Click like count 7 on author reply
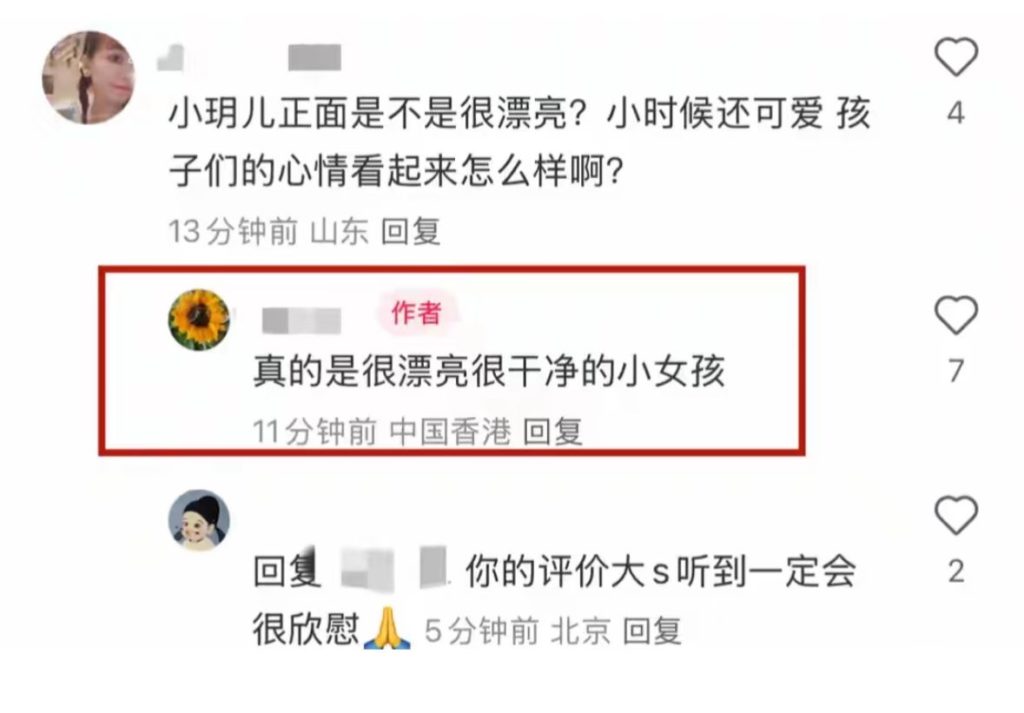Image resolution: width=1024 pixels, height=713 pixels. point(956,371)
